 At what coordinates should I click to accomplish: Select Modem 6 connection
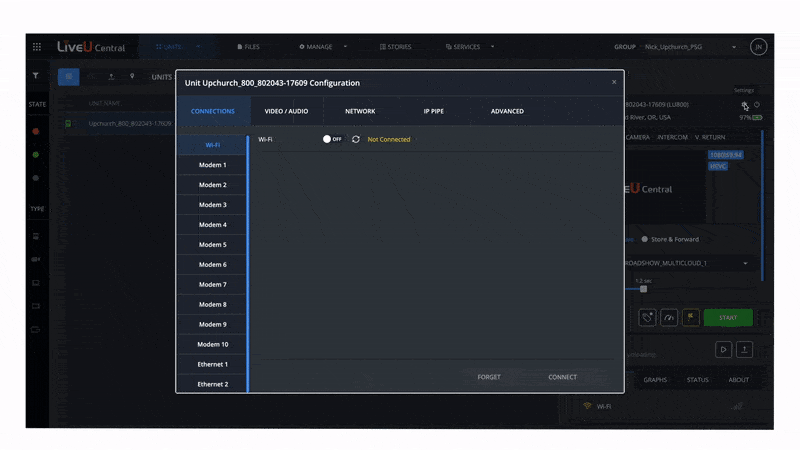pyautogui.click(x=212, y=264)
